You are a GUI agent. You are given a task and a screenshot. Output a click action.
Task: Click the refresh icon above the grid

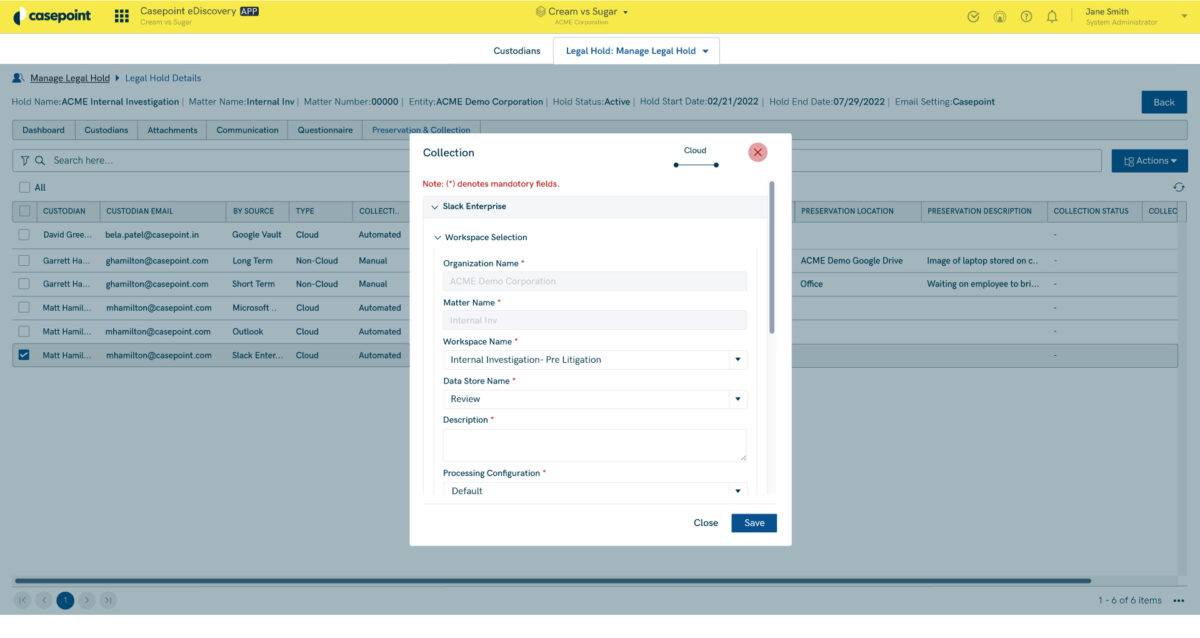1178,187
